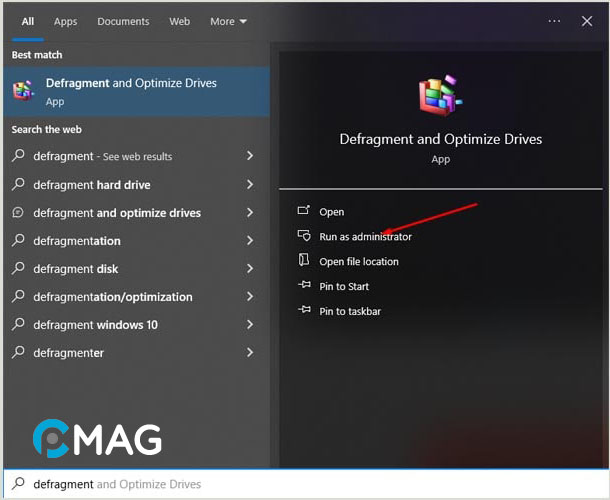Image resolution: width=610 pixels, height=500 pixels.
Task: Click the Open file location icon
Action: (x=304, y=260)
